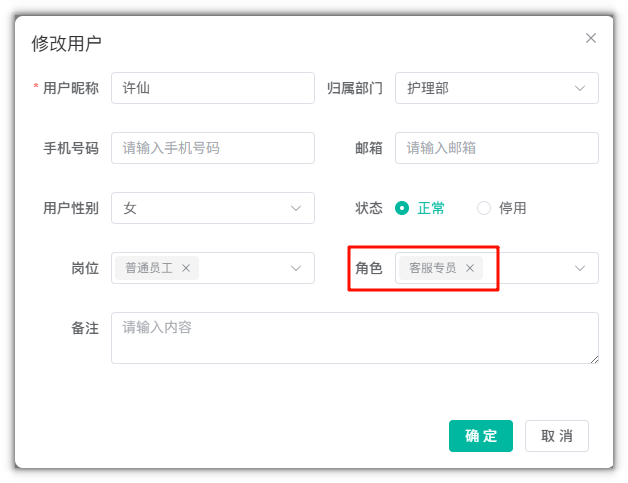Close the 修改用户 dialog with the X icon

click(591, 38)
